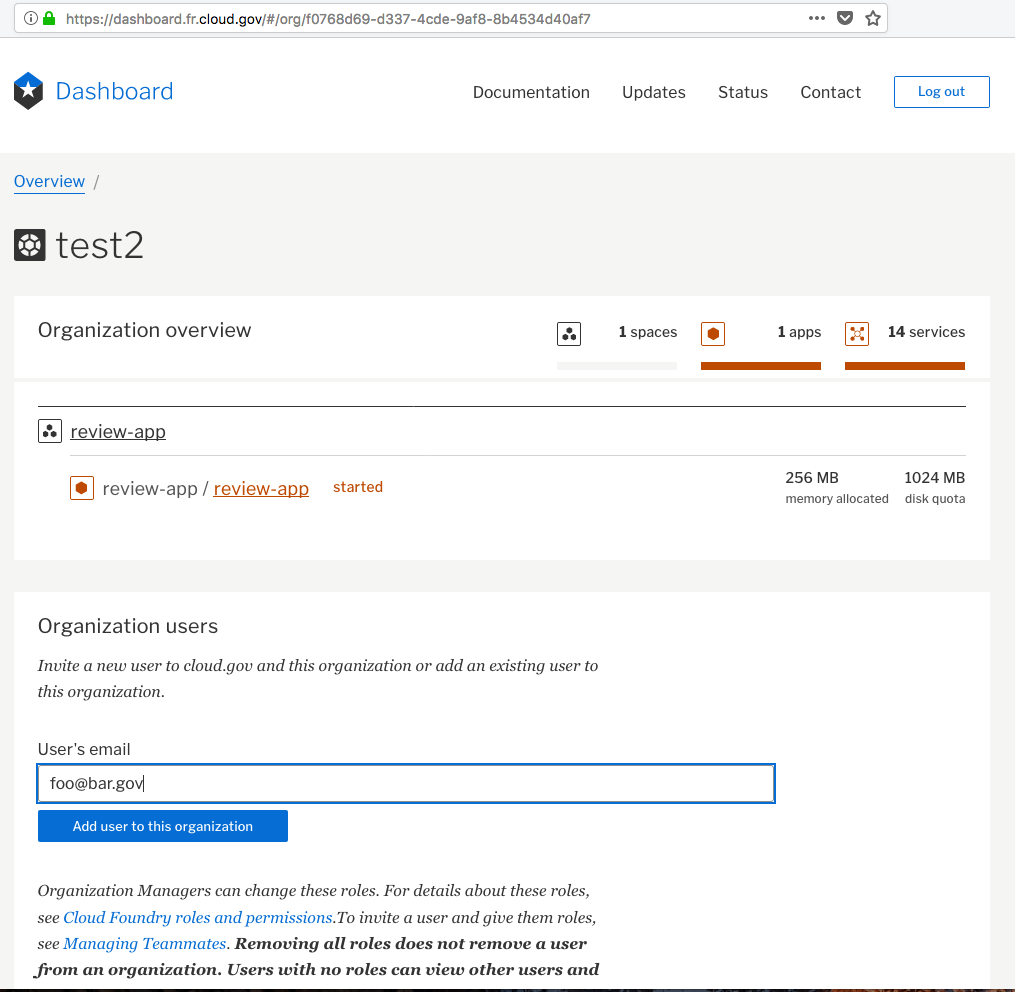Click the Log out button

[940, 91]
